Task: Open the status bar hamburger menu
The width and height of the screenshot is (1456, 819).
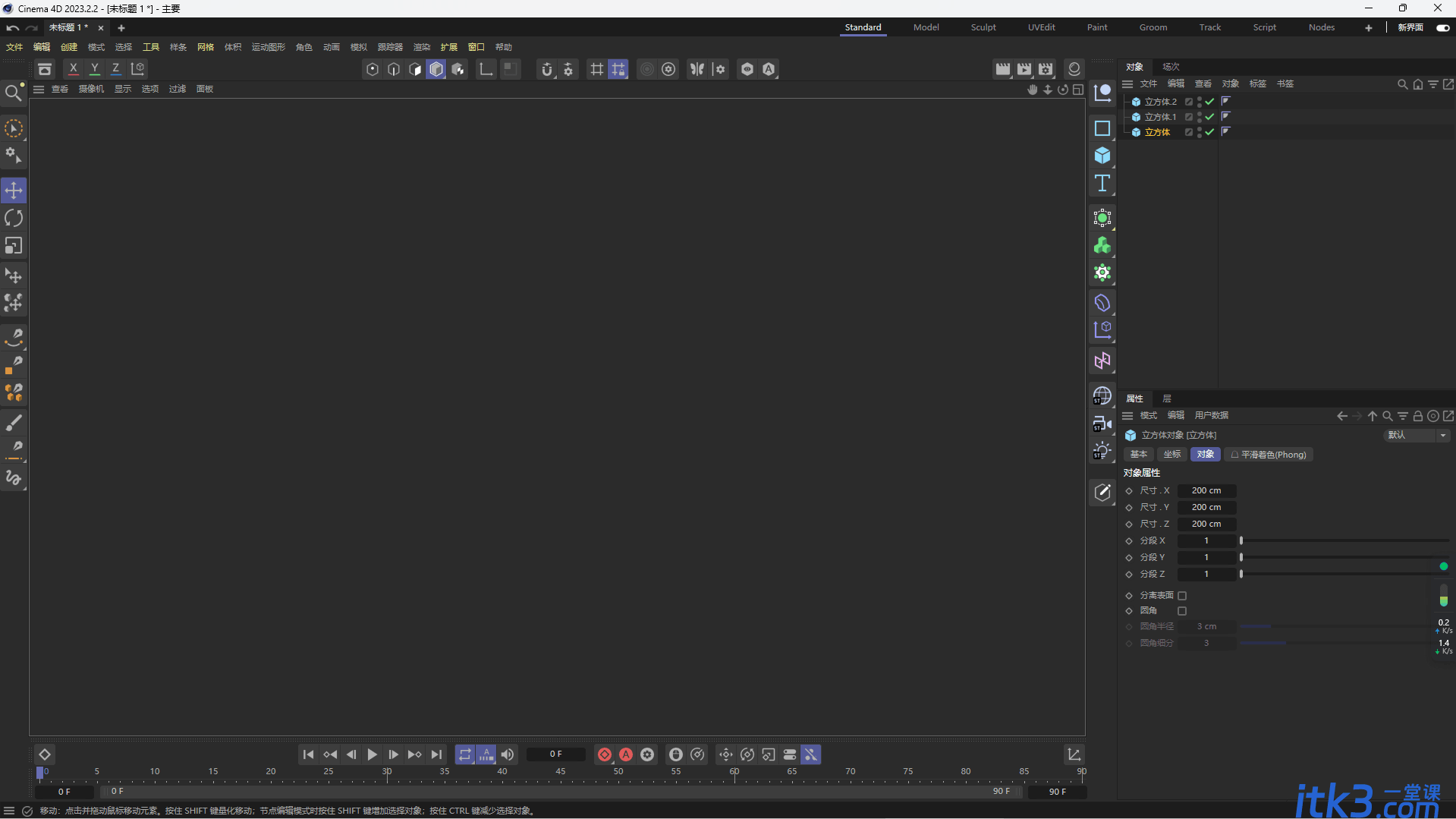Action: [x=9, y=811]
